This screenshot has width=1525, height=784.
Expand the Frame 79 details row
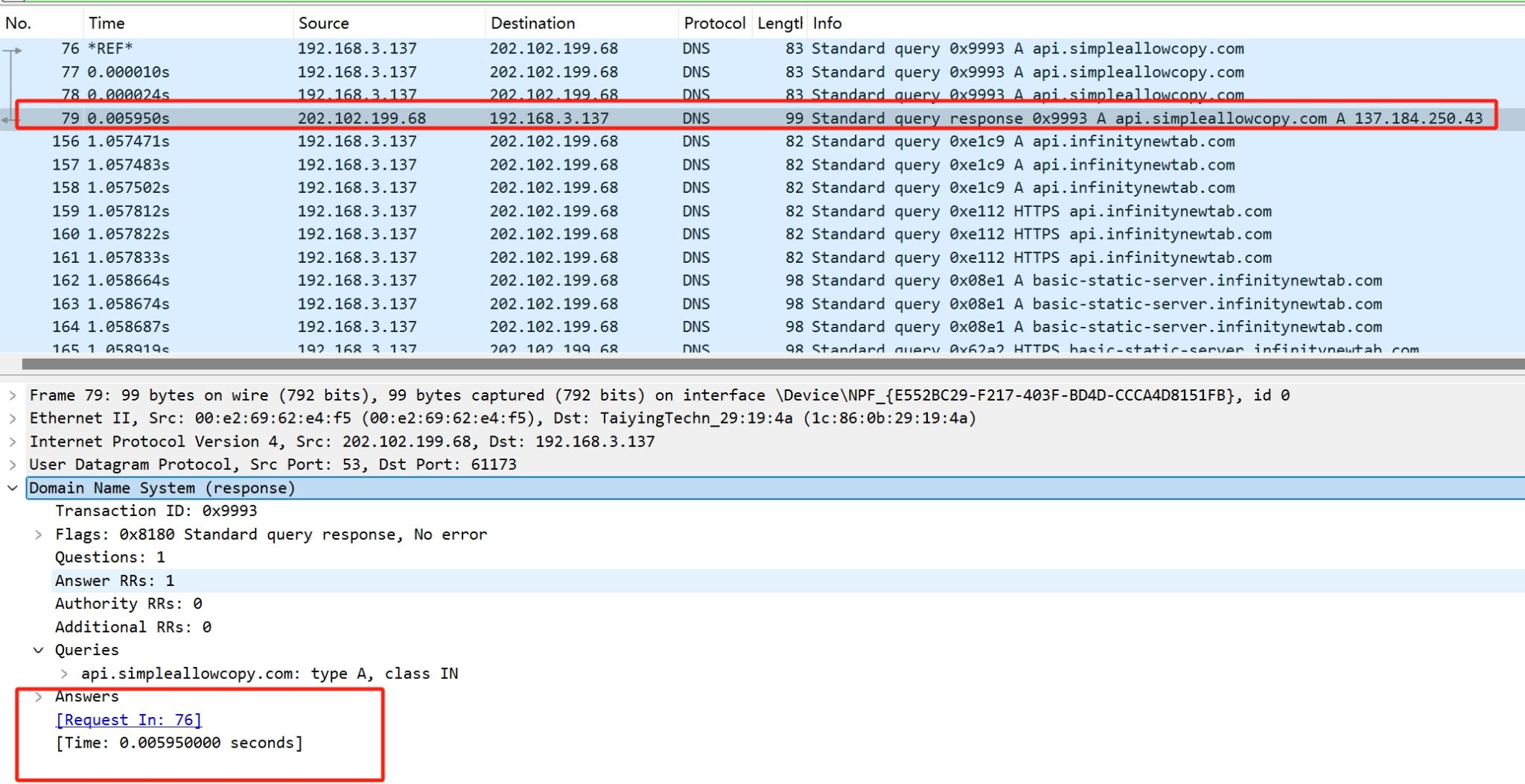[13, 395]
